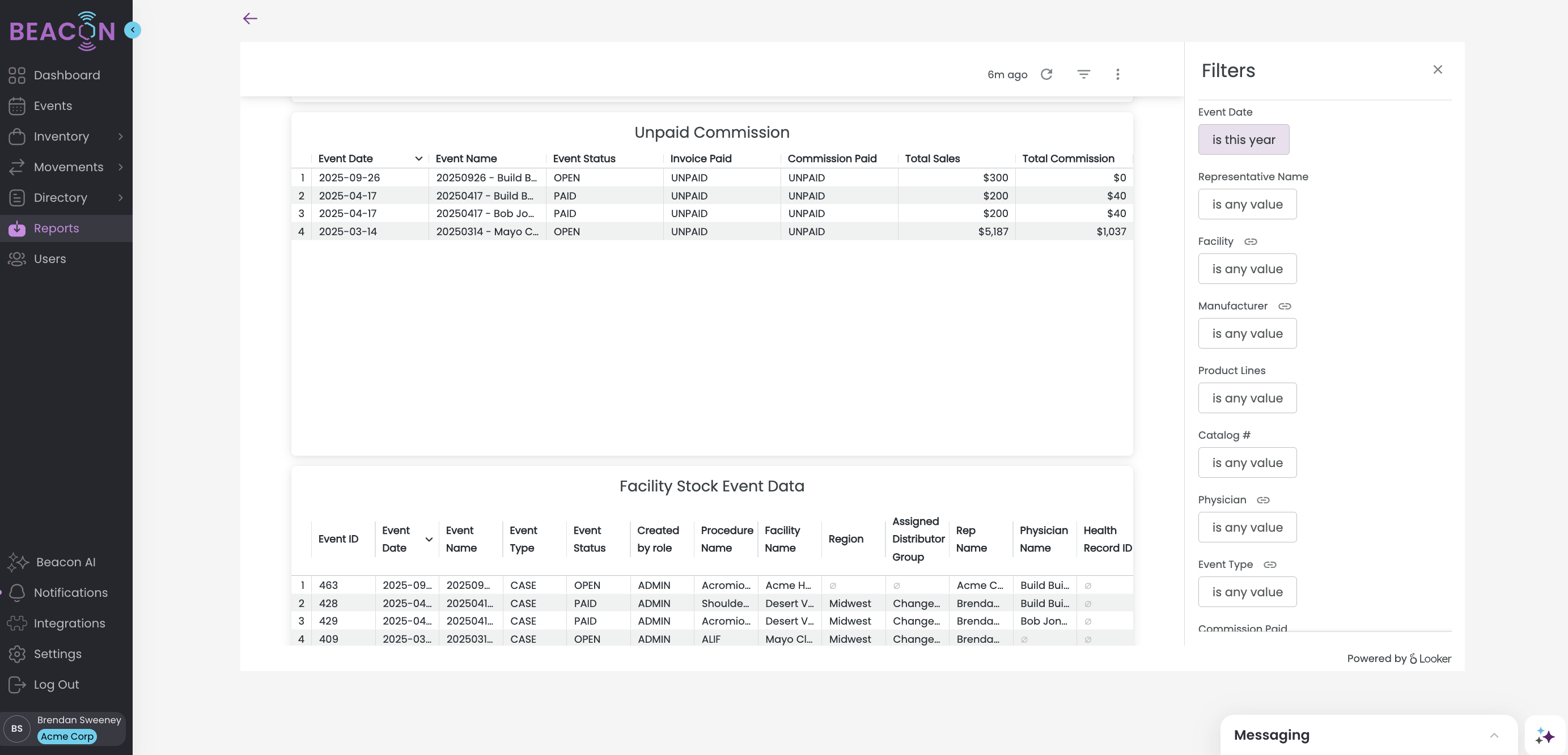Expand the Movements submenu

tap(121, 167)
